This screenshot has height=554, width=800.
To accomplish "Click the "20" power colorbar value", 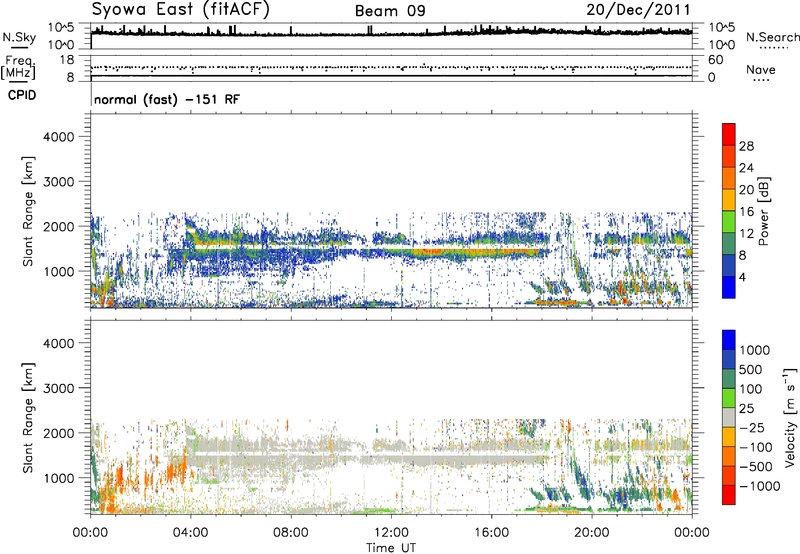I will (746, 190).
